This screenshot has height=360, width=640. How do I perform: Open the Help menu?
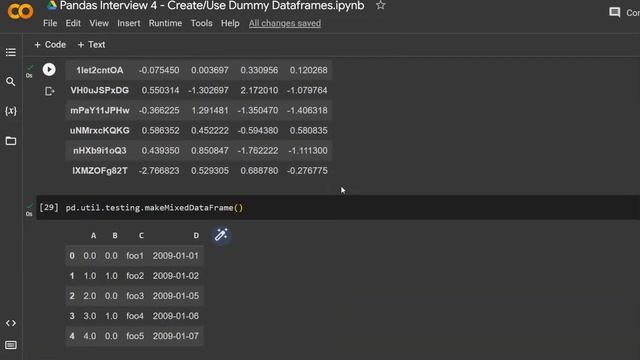tap(230, 23)
